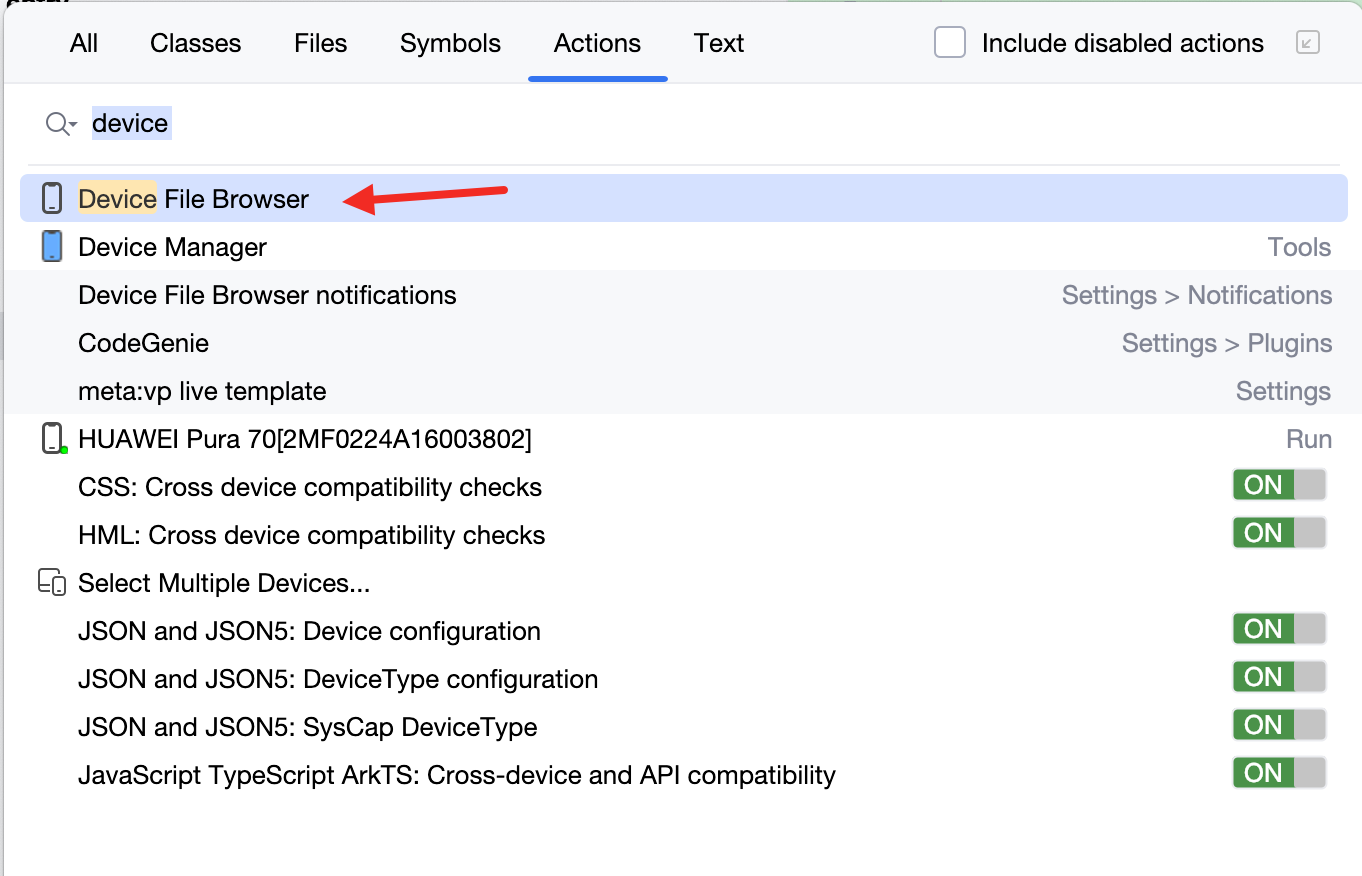Open the Files search tab
The width and height of the screenshot is (1362, 876).
(x=320, y=43)
